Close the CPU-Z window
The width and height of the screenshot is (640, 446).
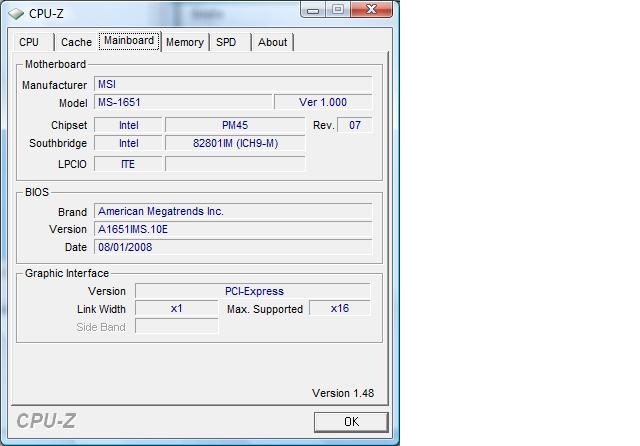pos(371,9)
